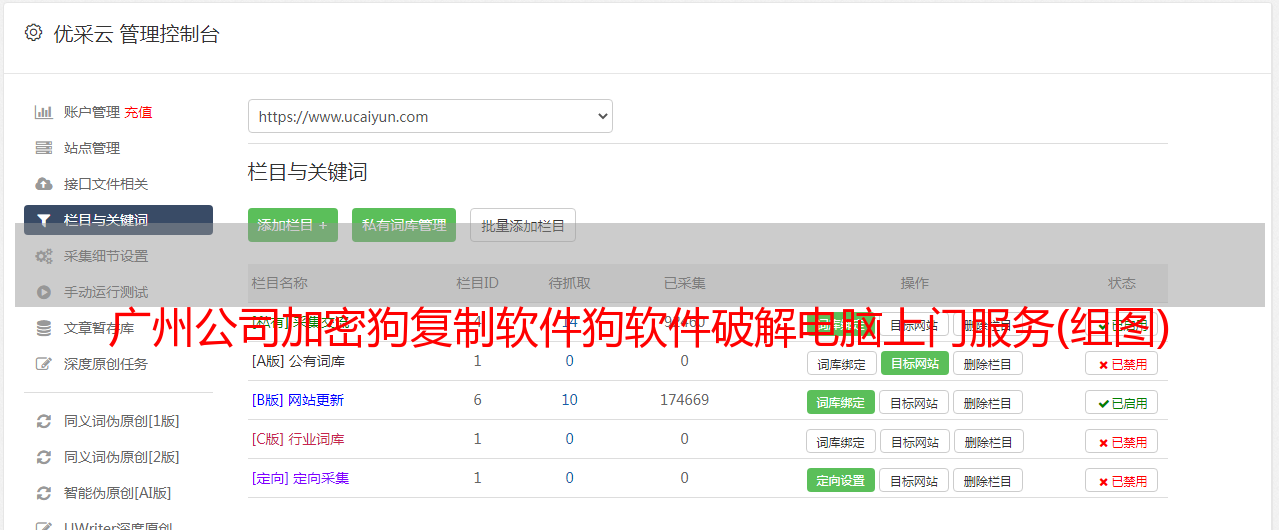Click 词库绑定 in the 公有词库 row
Image resolution: width=1279 pixels, height=530 pixels.
(x=841, y=363)
